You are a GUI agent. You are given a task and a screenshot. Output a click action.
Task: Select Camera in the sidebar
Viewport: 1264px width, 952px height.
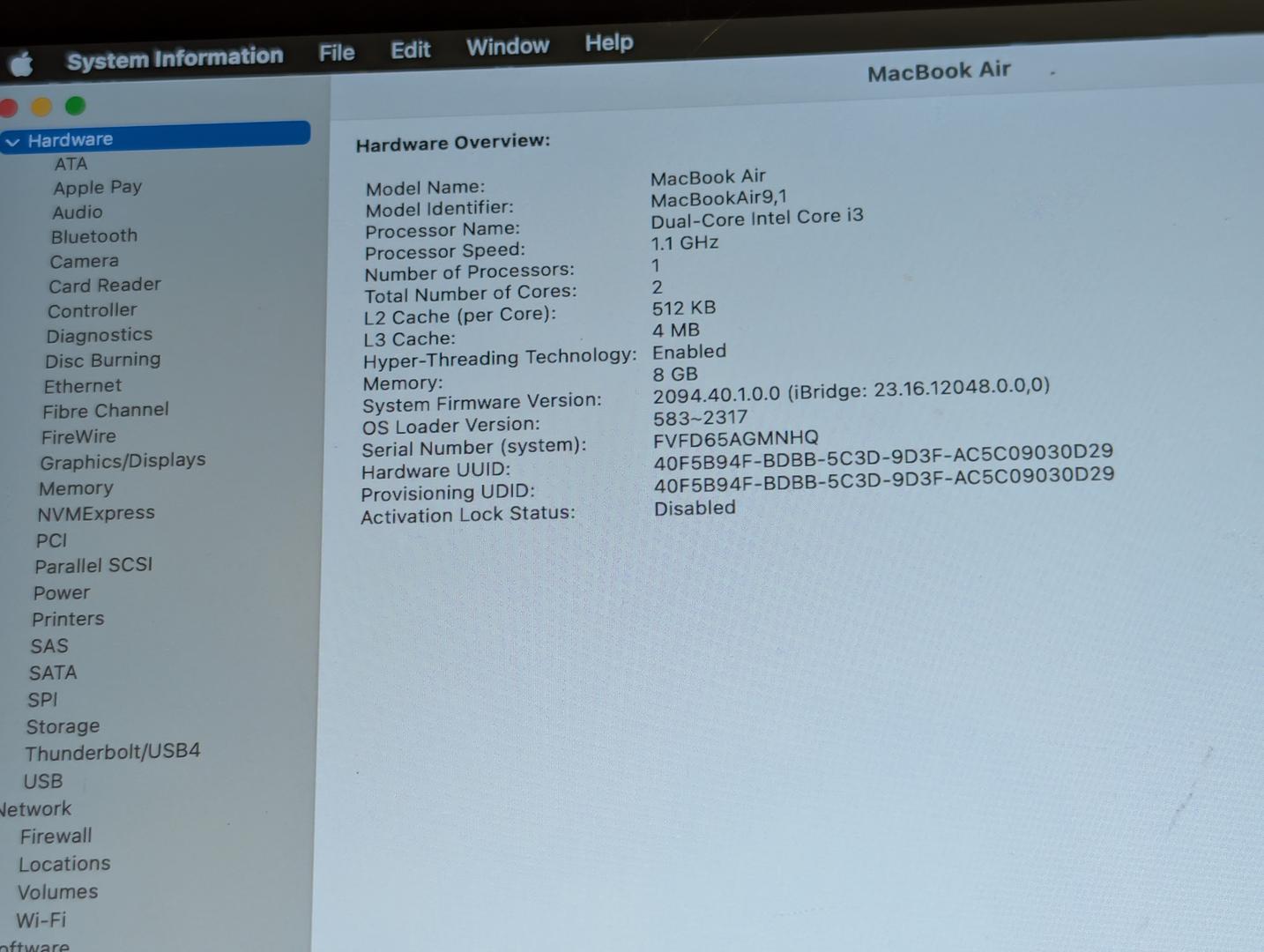coord(84,261)
